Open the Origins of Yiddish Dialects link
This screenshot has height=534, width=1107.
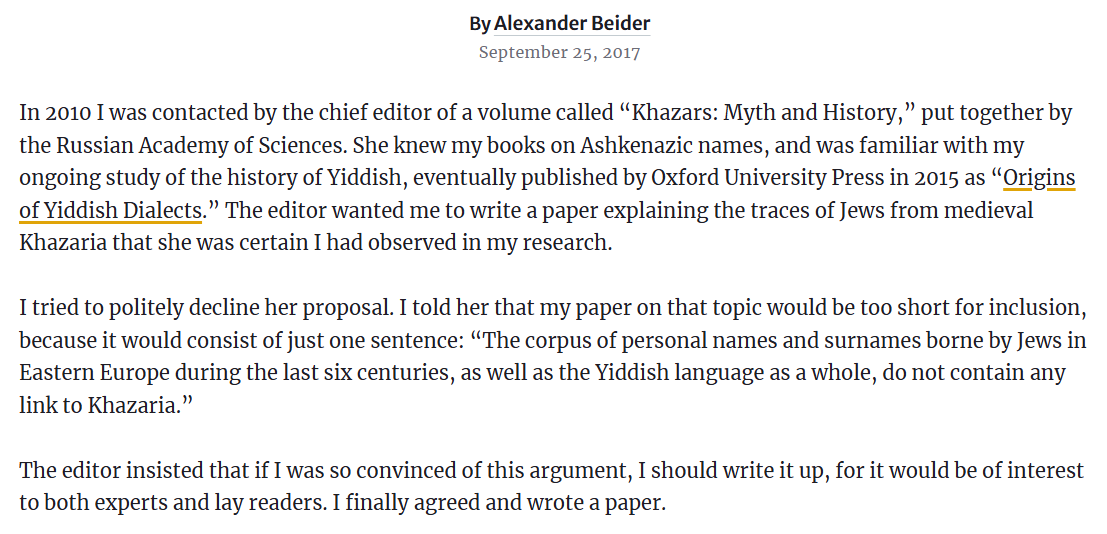click(1039, 179)
